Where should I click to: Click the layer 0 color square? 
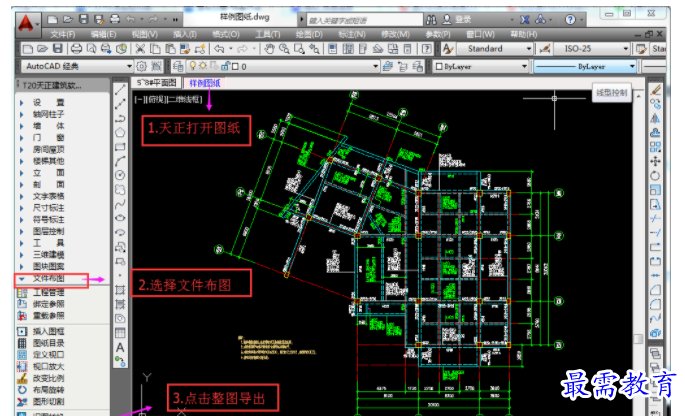(x=235, y=66)
